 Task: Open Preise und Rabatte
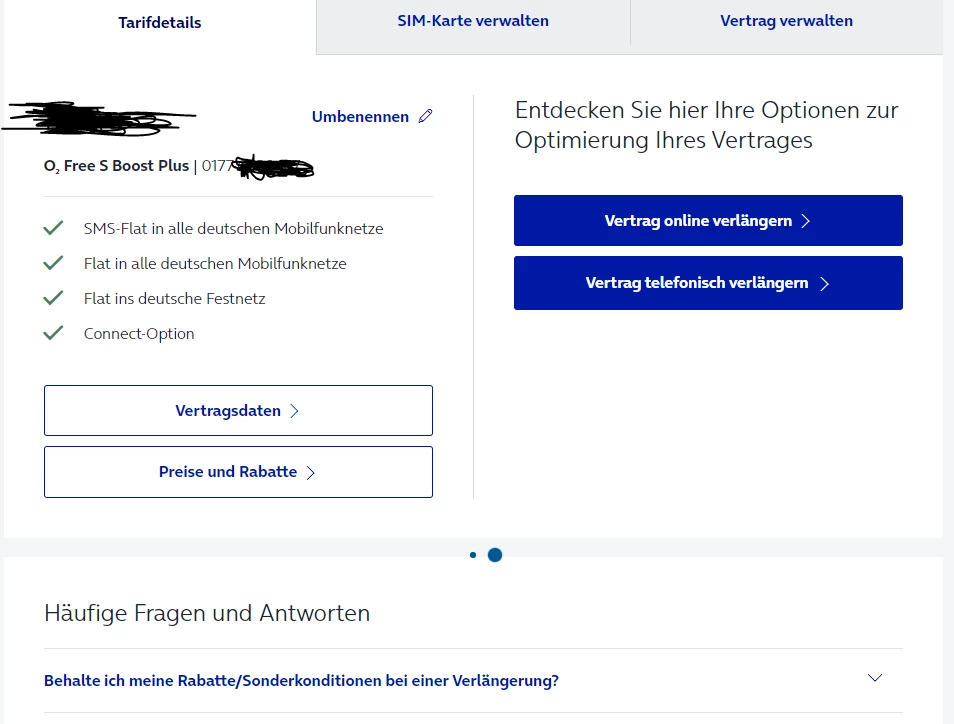pos(238,472)
